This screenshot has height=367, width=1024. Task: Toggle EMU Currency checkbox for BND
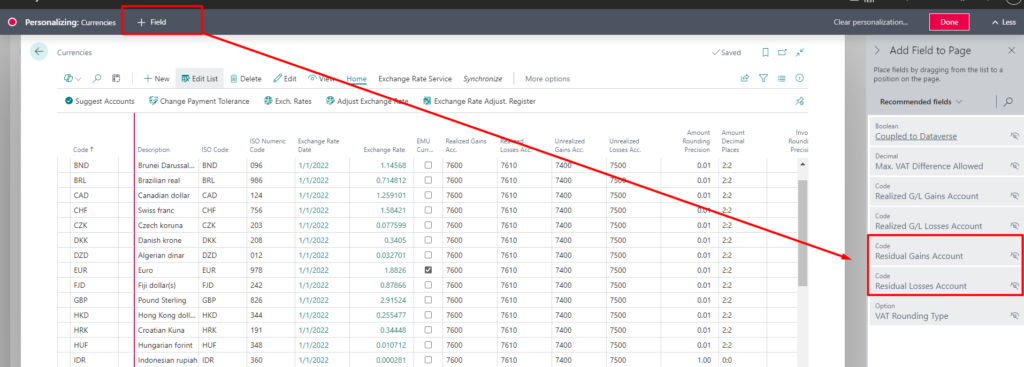click(428, 165)
